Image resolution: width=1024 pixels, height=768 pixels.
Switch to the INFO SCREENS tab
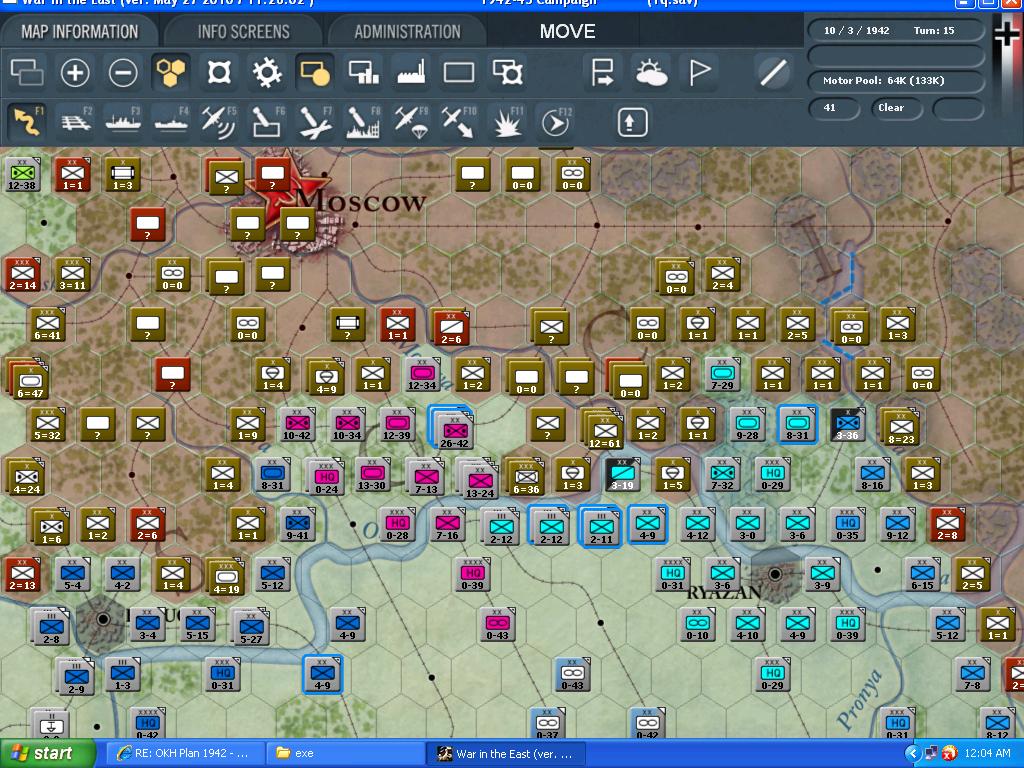(243, 31)
